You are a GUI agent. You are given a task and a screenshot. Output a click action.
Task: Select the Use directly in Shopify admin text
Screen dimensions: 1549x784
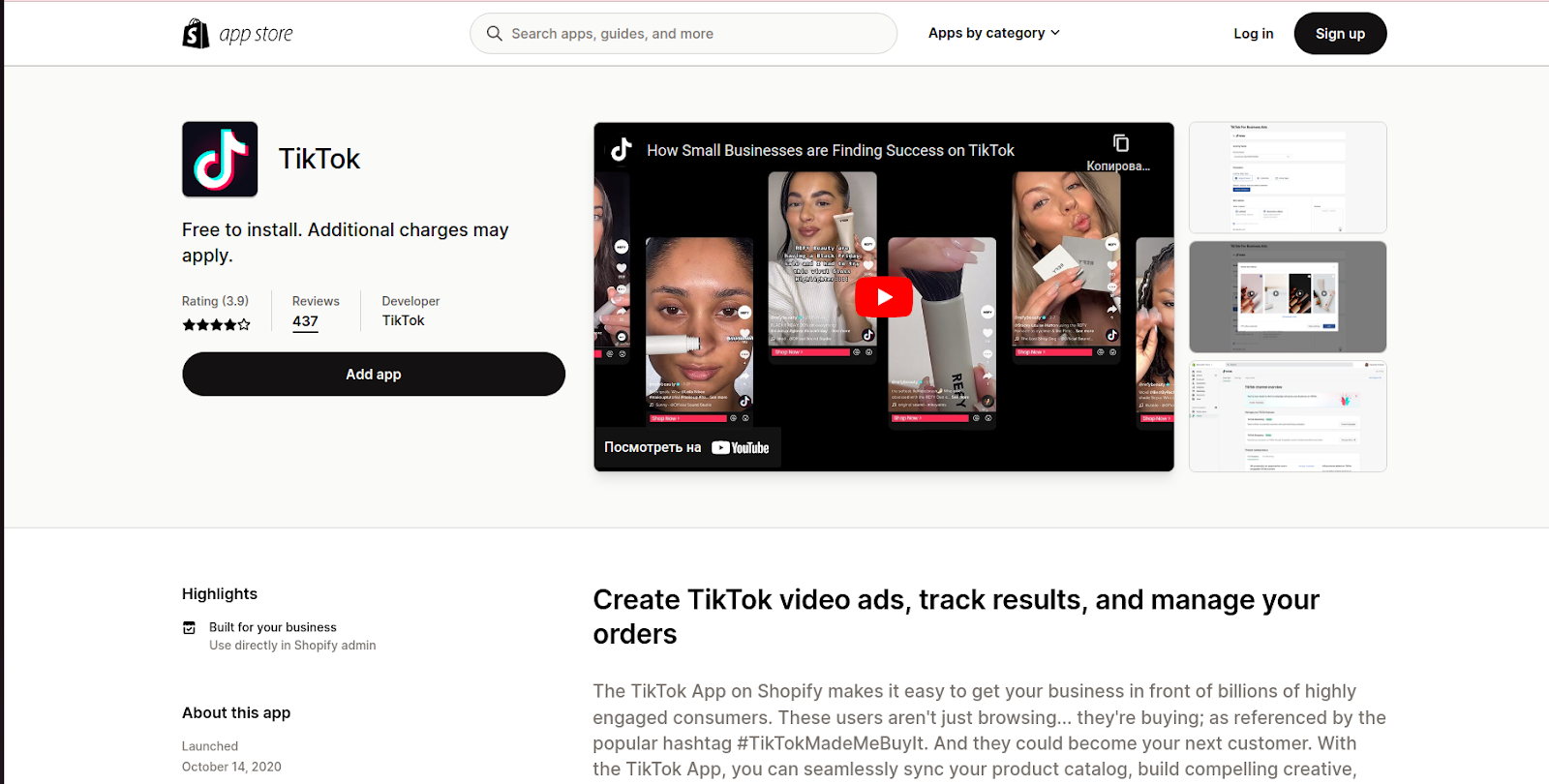tap(292, 646)
